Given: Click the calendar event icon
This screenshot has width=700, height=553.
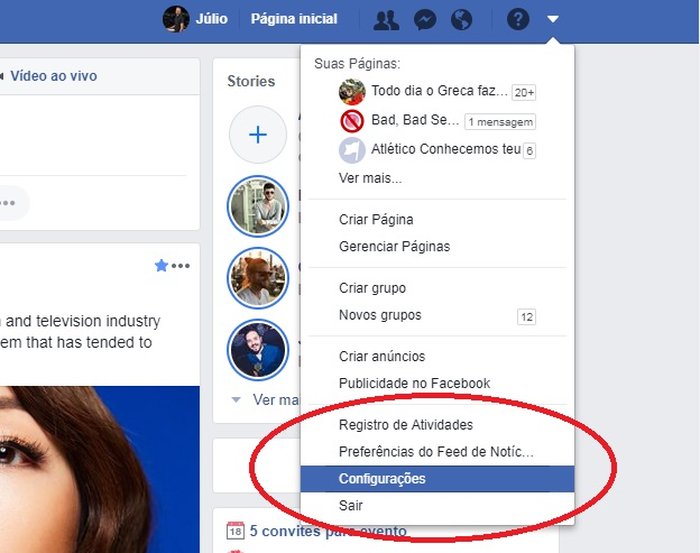Looking at the screenshot, I should click(x=235, y=531).
